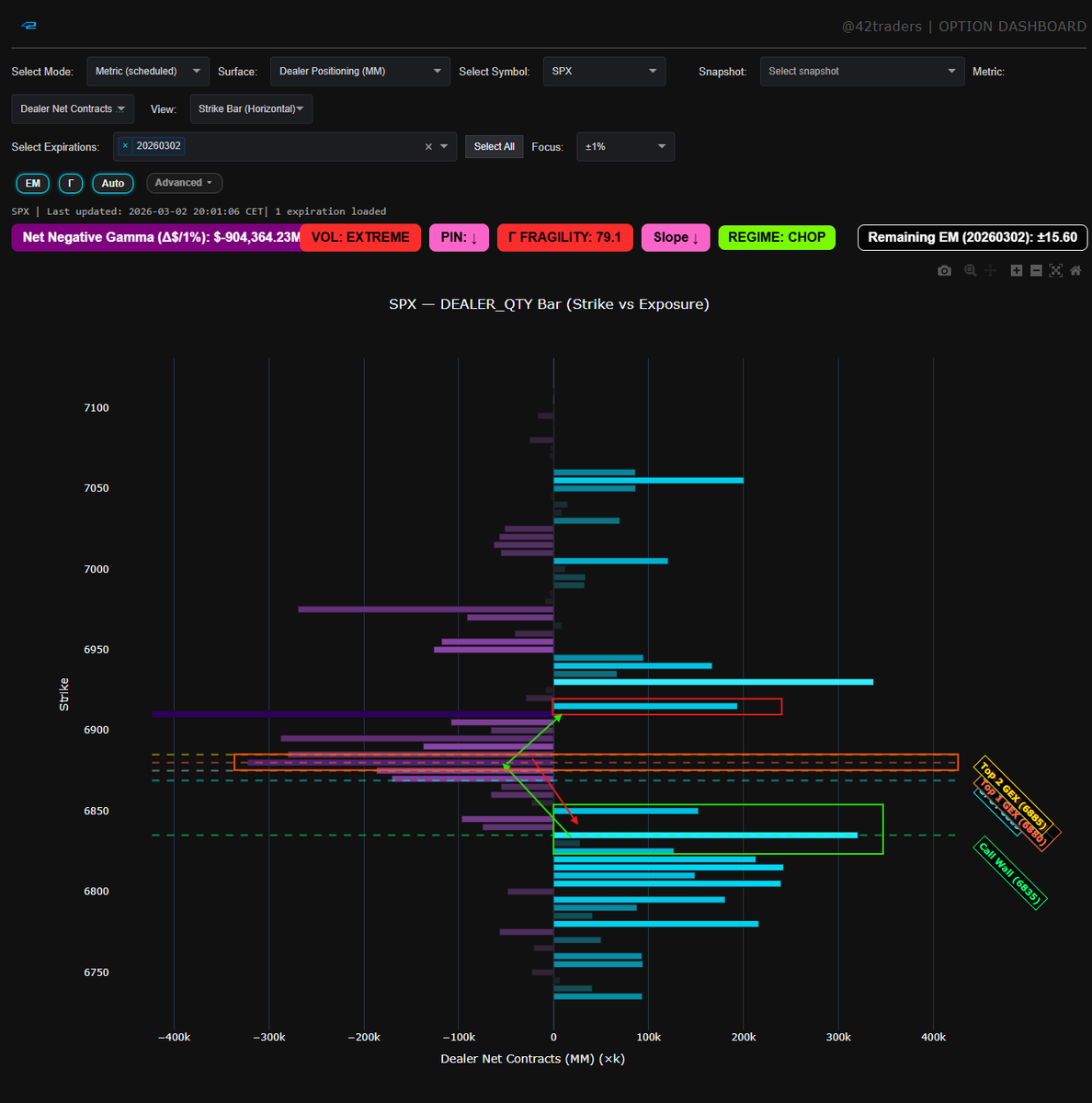Open the Focus ±1% dropdown
The height and width of the screenshot is (1103, 1092).
click(625, 146)
